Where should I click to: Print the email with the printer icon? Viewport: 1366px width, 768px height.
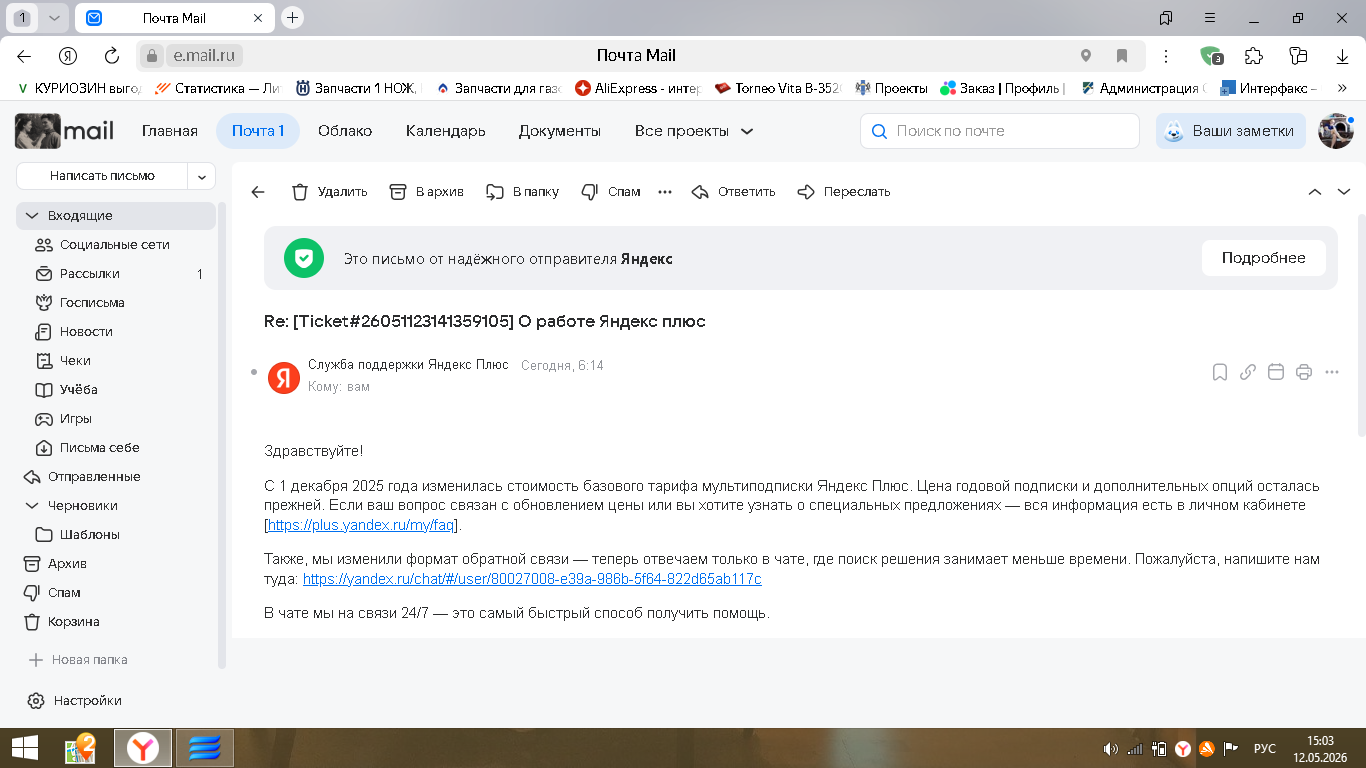click(1304, 372)
